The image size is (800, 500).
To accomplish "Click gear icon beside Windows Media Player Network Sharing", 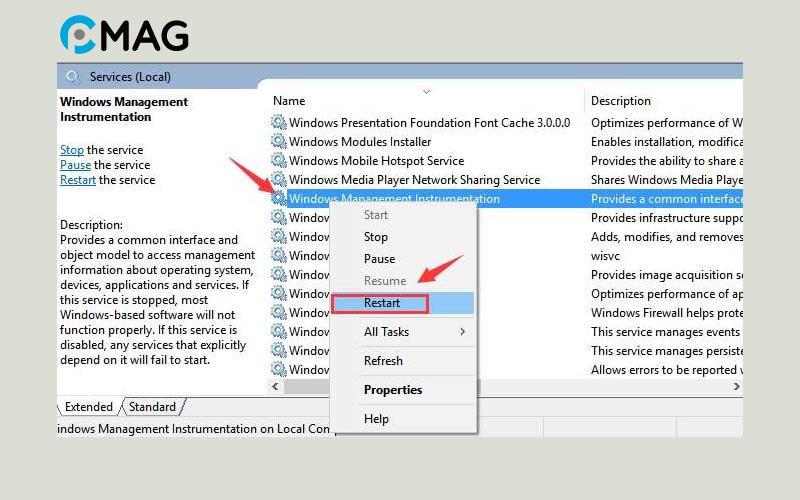I will pos(278,179).
